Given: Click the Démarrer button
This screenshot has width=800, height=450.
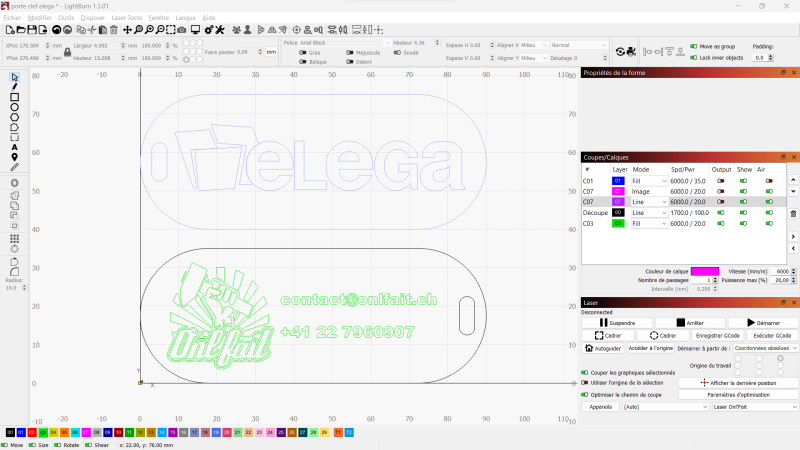Looking at the screenshot, I should pyautogui.click(x=763, y=322).
